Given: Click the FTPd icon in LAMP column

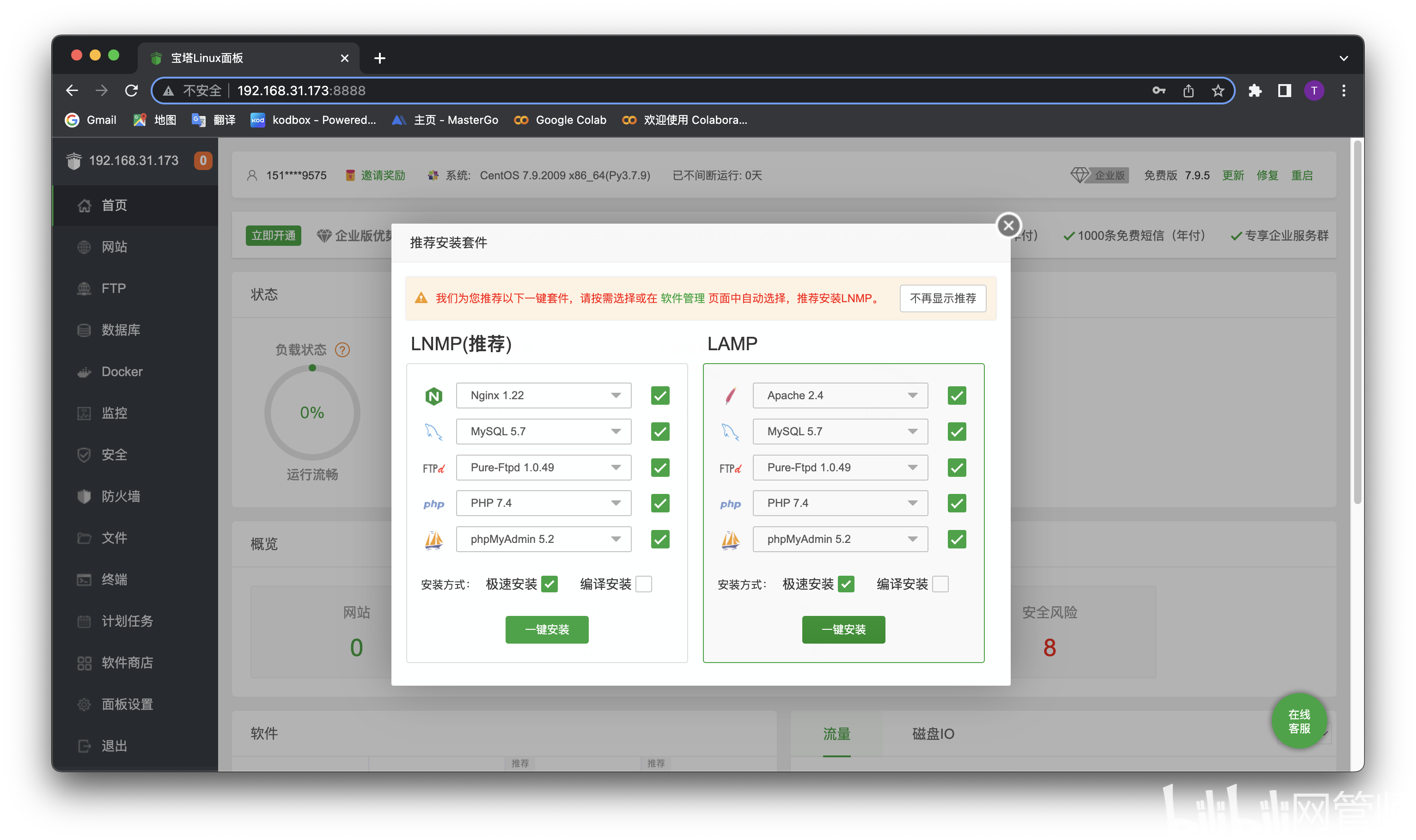Looking at the screenshot, I should pos(730,468).
